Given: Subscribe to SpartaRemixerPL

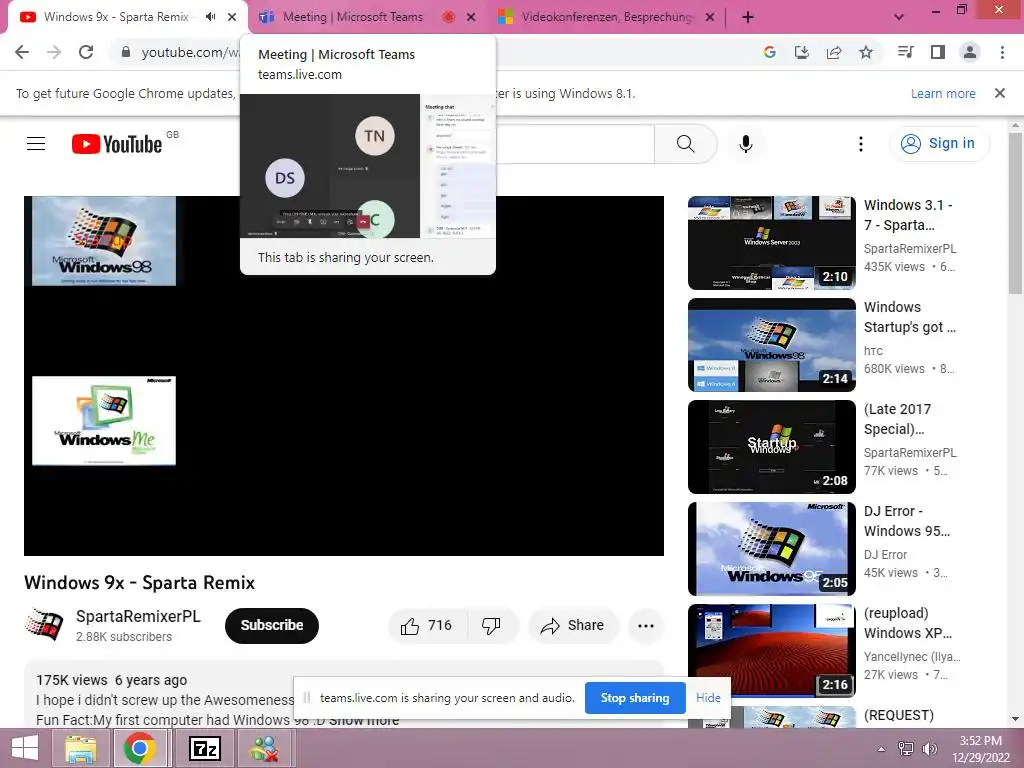Looking at the screenshot, I should tap(272, 626).
